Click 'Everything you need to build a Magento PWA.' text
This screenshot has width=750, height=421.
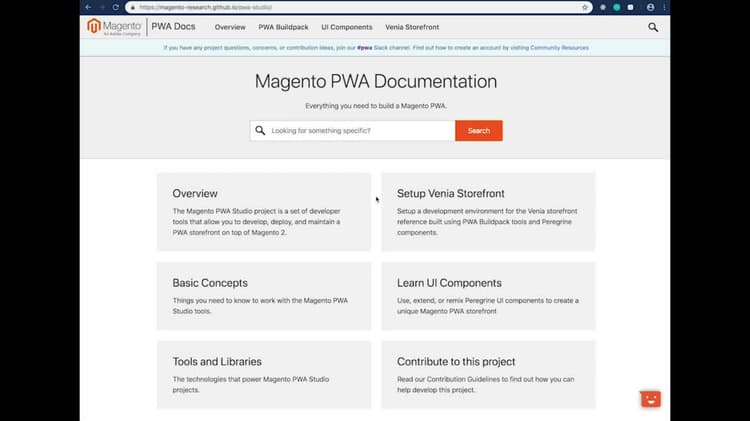pos(375,106)
